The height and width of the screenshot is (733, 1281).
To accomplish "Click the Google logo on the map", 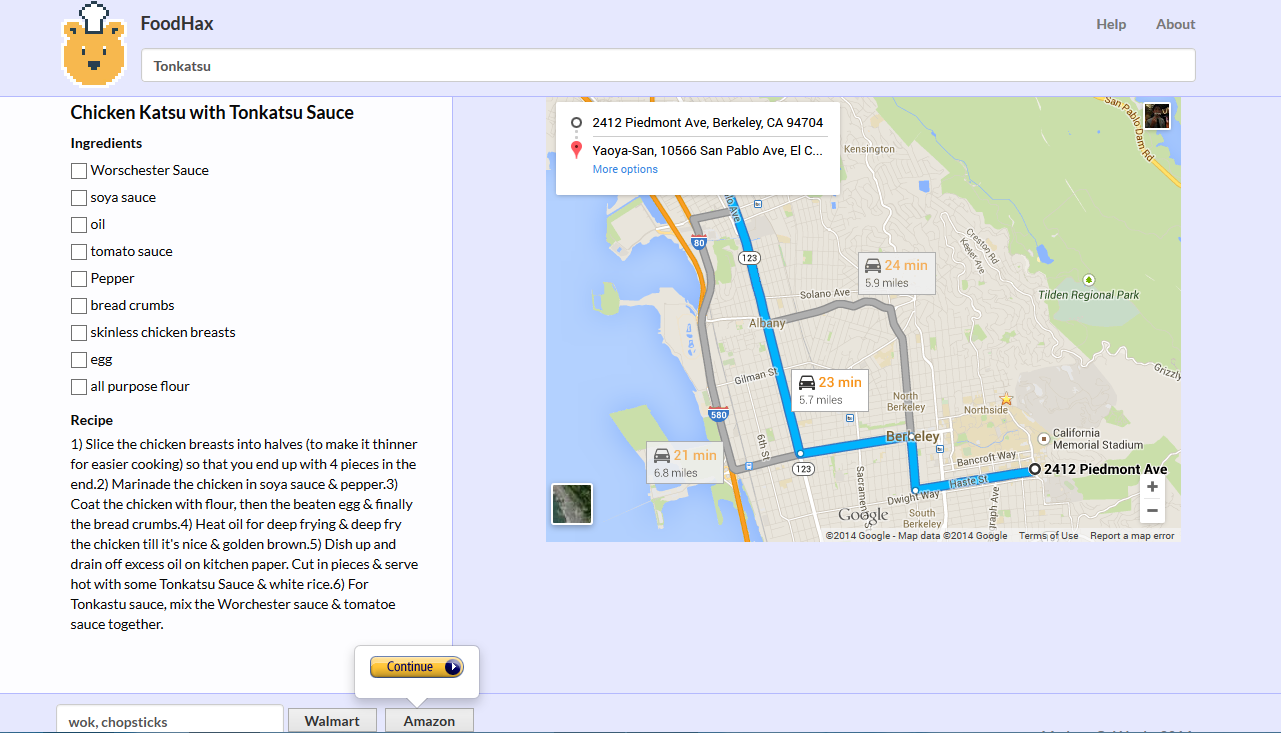I will click(x=863, y=515).
